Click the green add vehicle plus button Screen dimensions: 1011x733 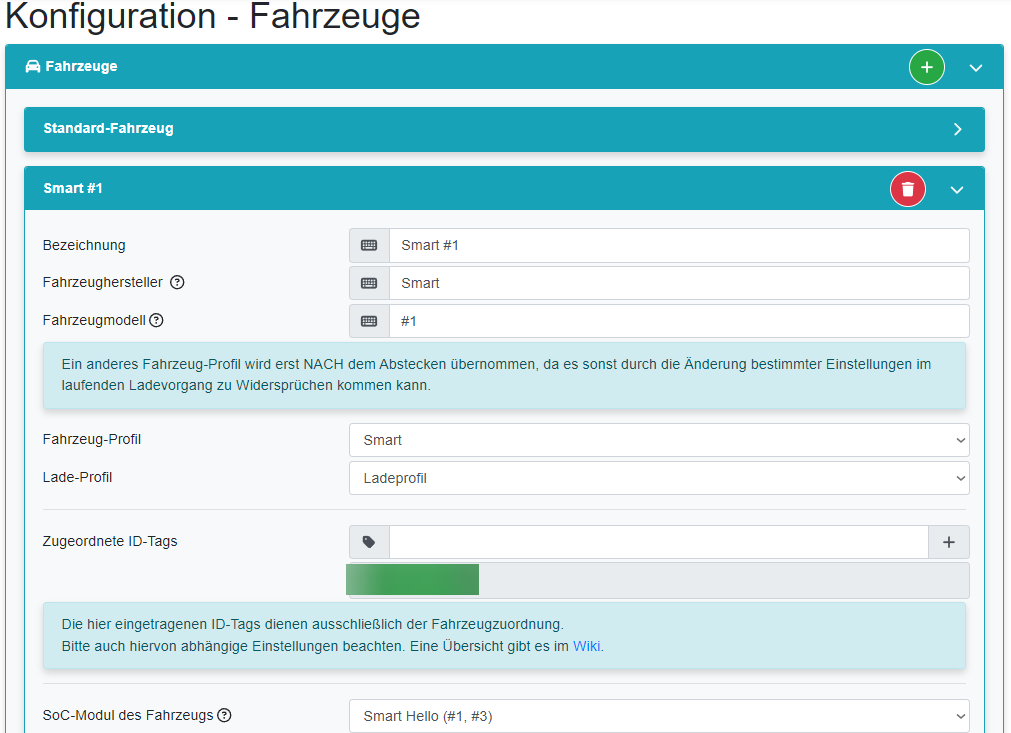click(x=927, y=67)
